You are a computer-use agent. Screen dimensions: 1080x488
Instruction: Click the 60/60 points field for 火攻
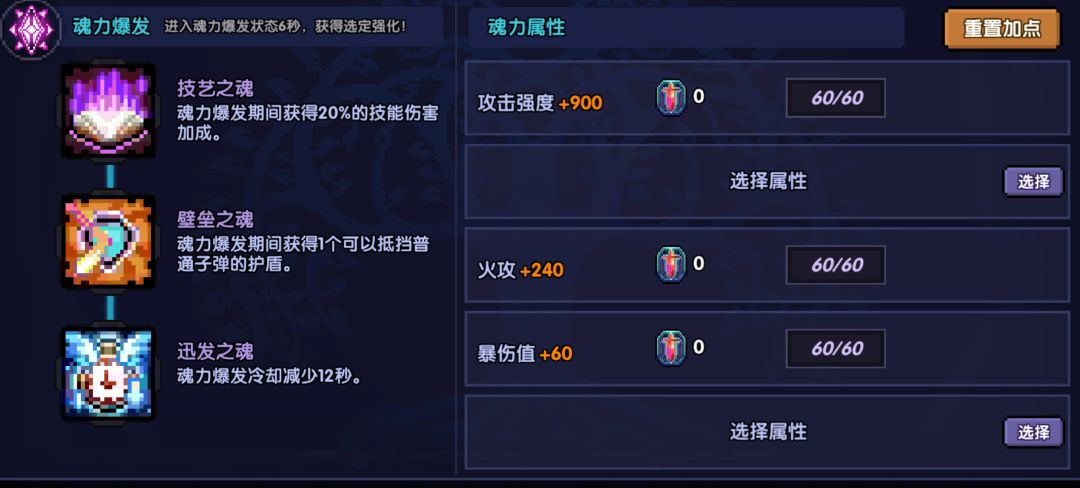[836, 265]
